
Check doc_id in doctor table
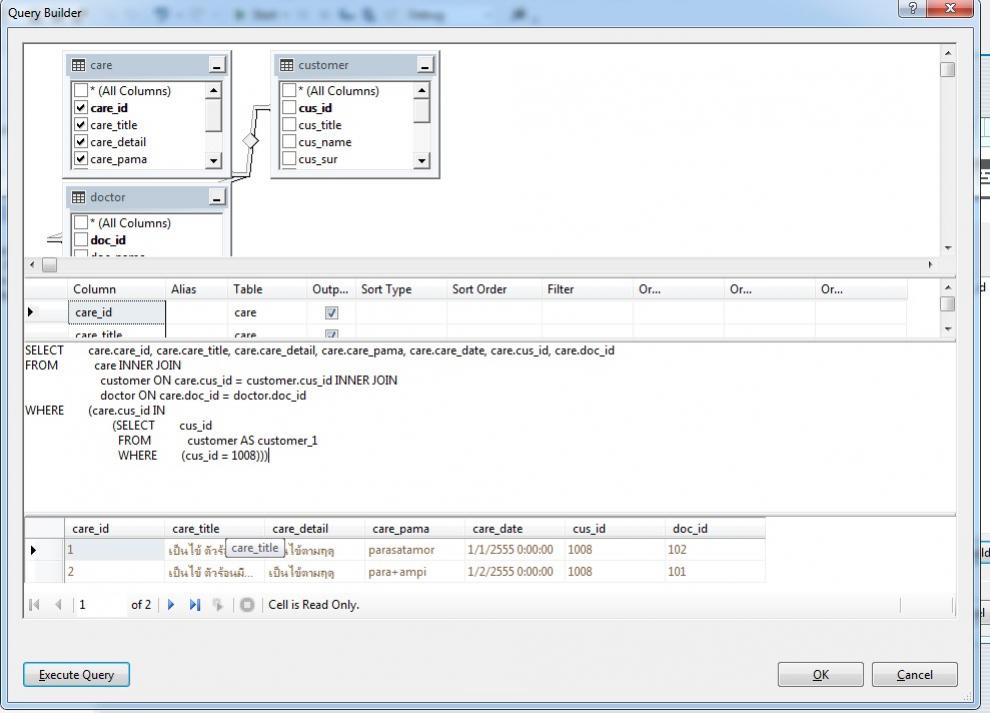click(81, 239)
